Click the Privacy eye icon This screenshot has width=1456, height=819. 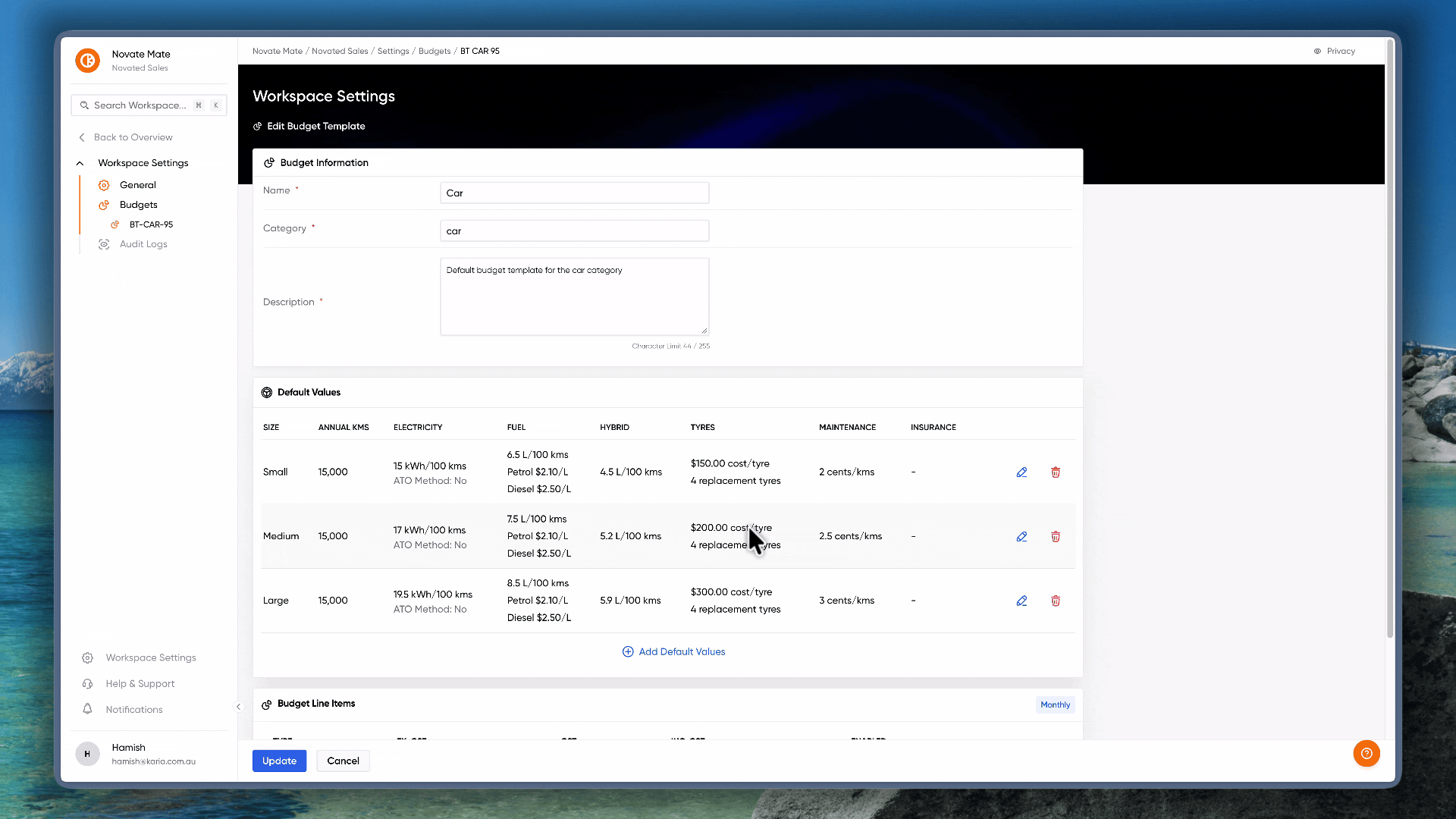[x=1317, y=52]
